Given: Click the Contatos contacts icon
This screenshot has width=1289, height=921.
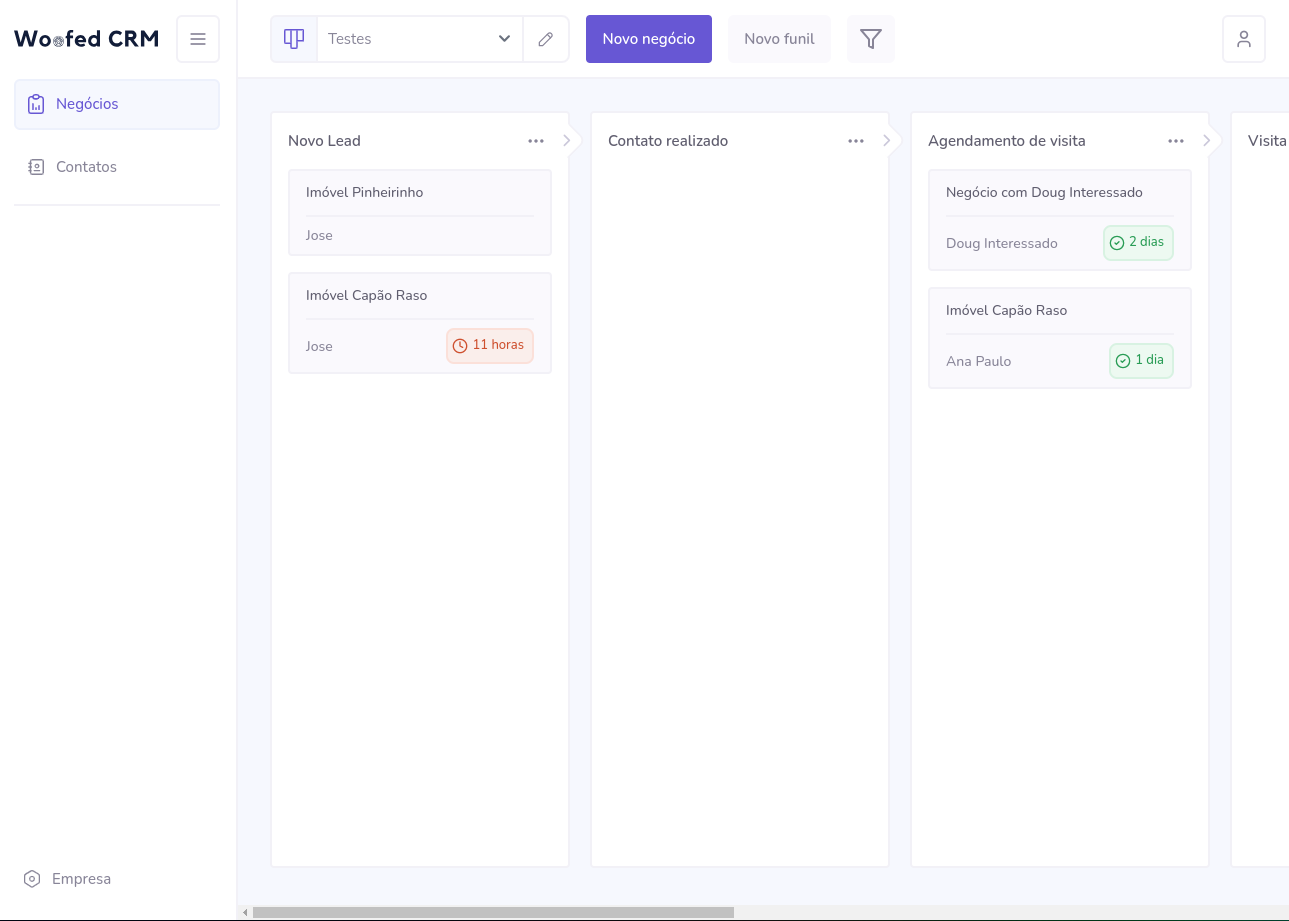Looking at the screenshot, I should (36, 166).
